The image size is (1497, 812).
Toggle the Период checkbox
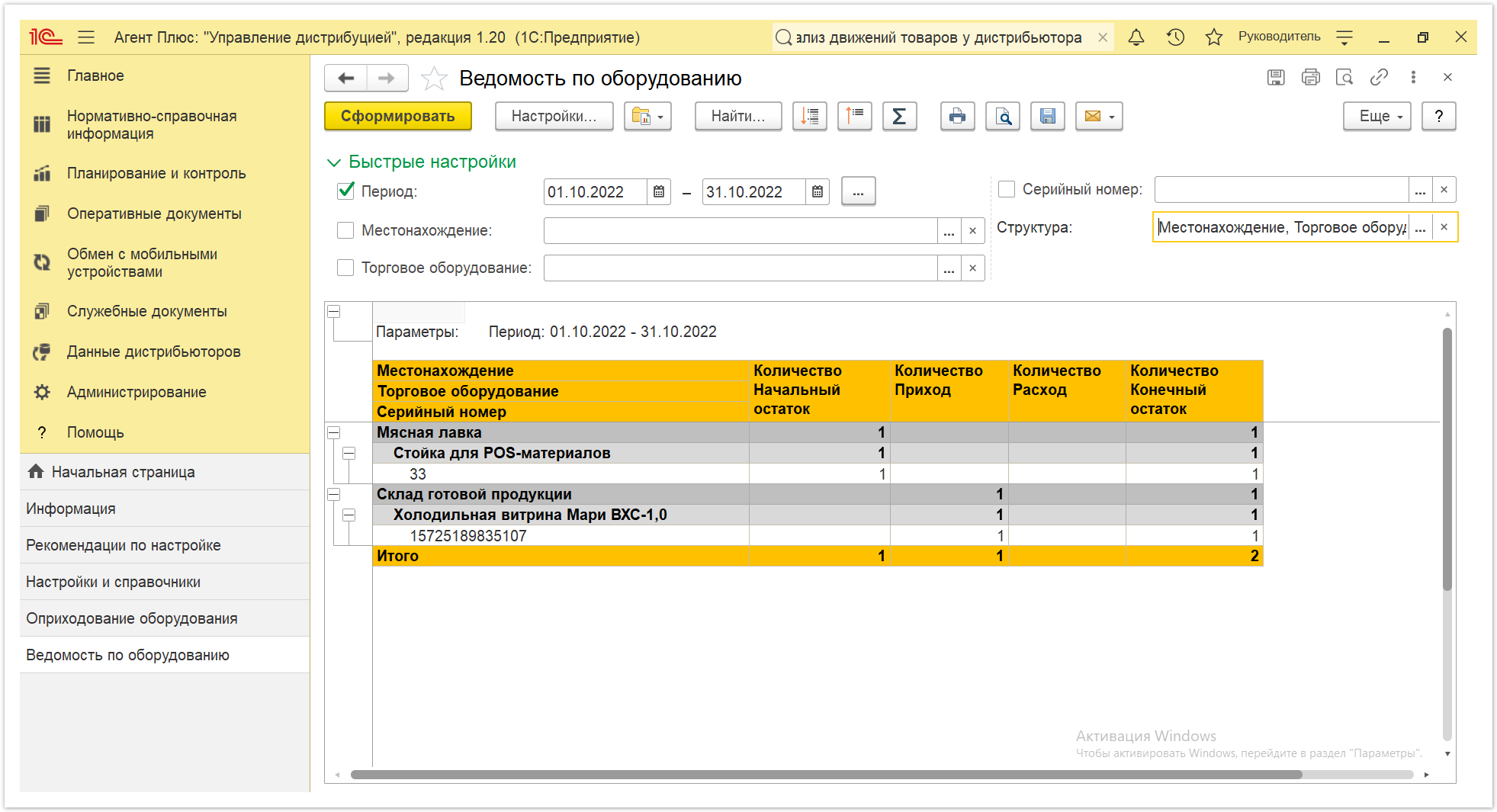point(346,191)
